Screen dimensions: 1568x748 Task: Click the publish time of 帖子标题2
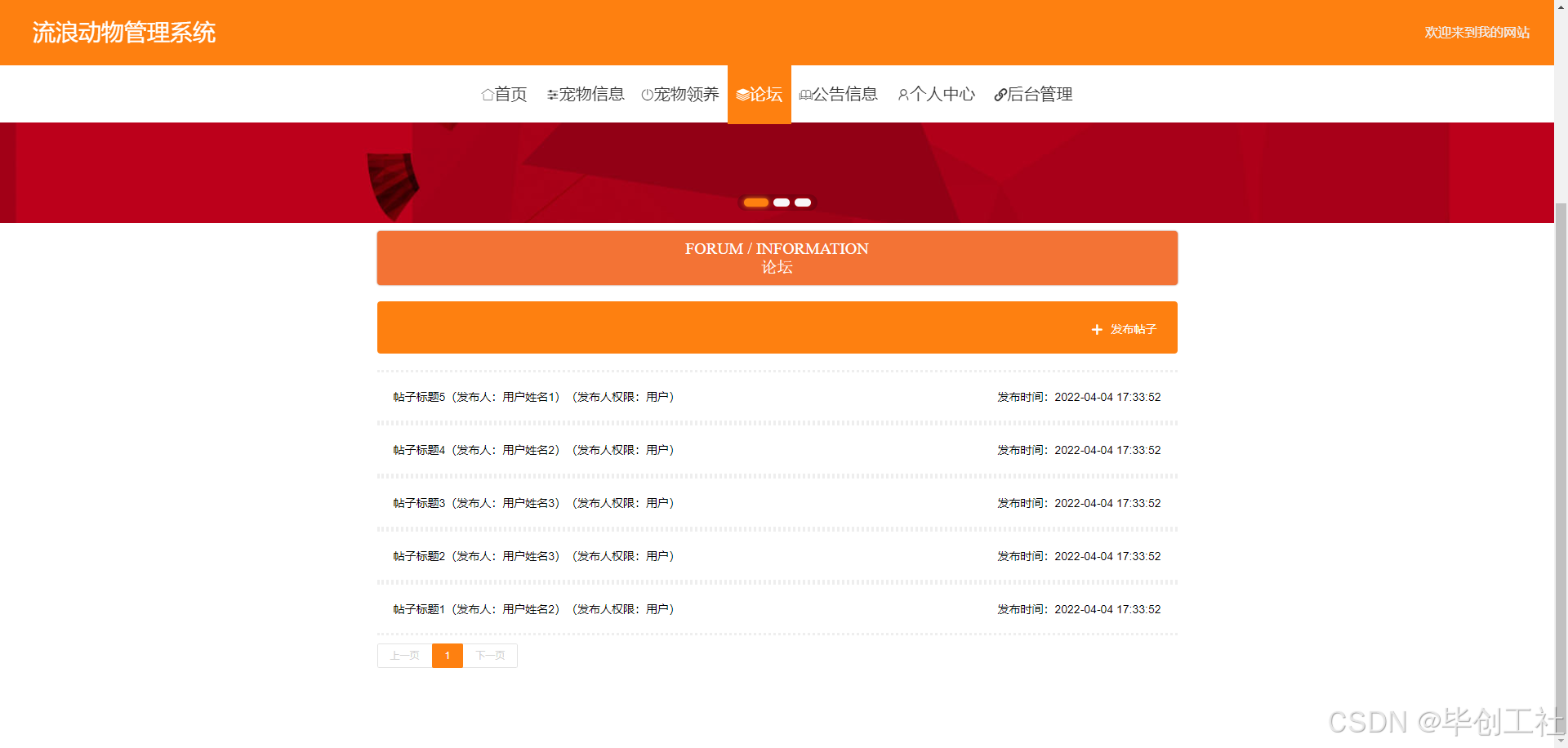1079,557
